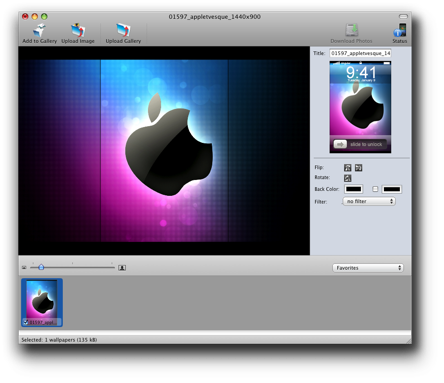Screen dimensions: 444x383
Task: Toggle the checkbox on the 01597_appl thumbnail
Action: [26, 322]
